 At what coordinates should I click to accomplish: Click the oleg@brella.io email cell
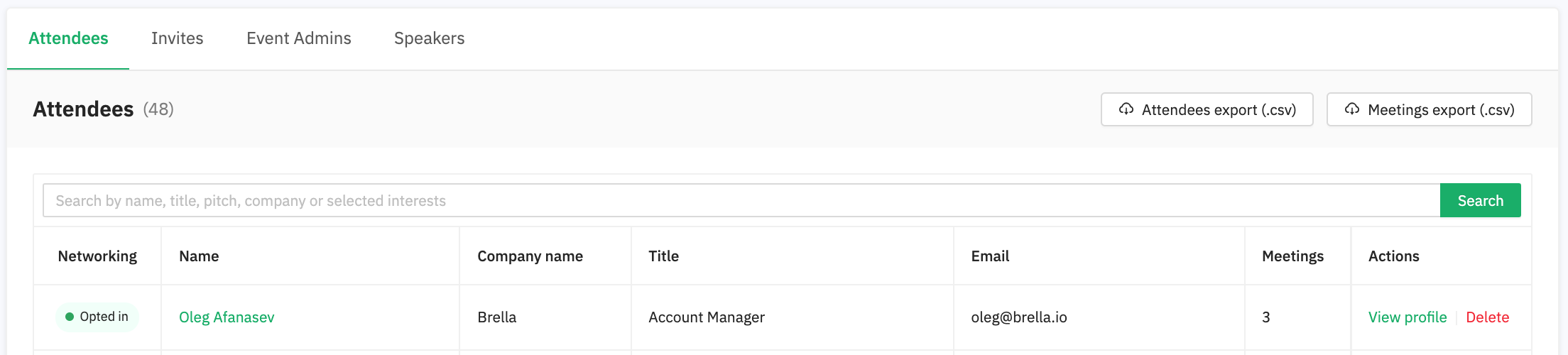pyautogui.click(x=1019, y=317)
